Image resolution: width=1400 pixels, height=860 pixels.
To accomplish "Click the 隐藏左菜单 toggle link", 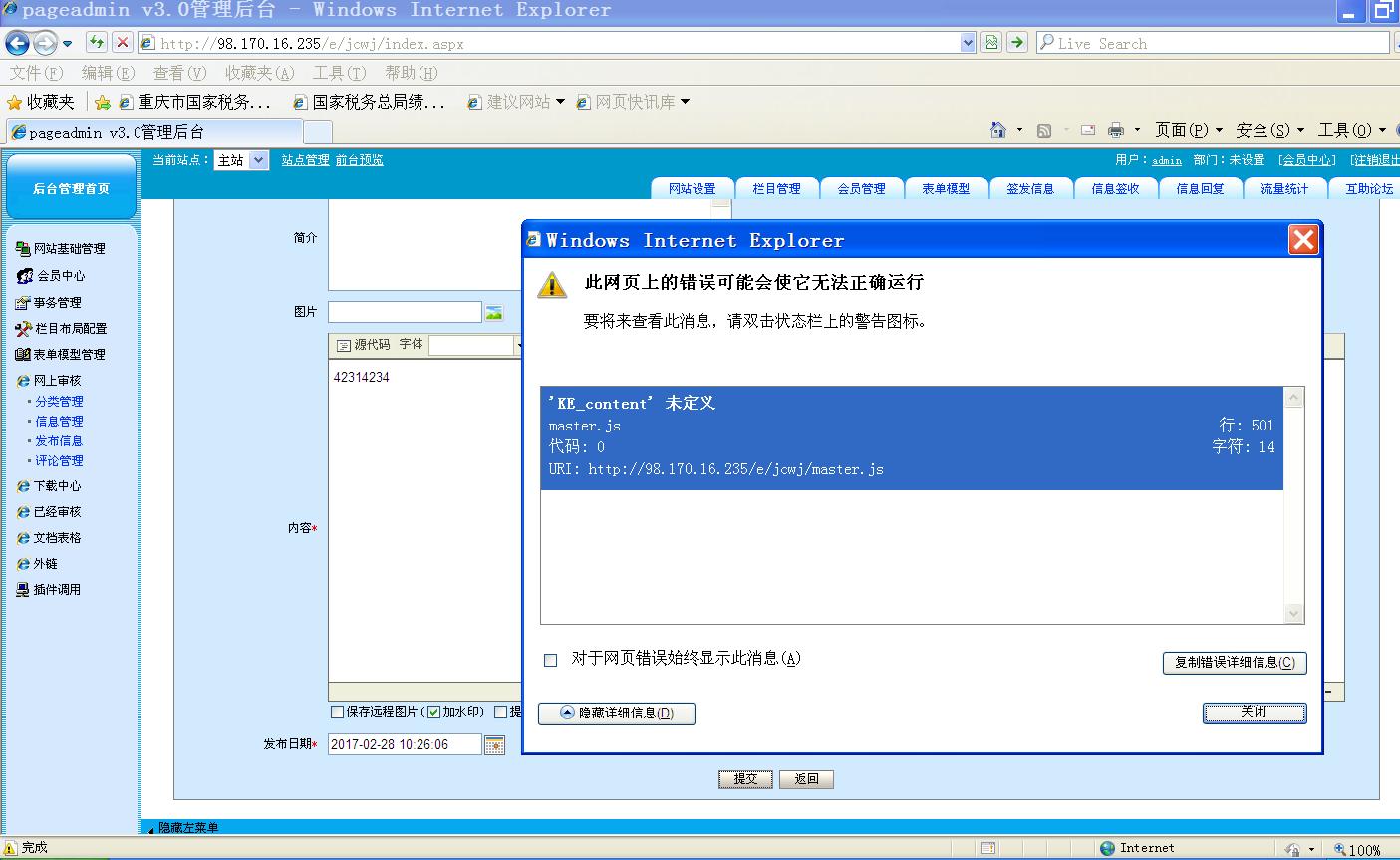I will tap(187, 828).
